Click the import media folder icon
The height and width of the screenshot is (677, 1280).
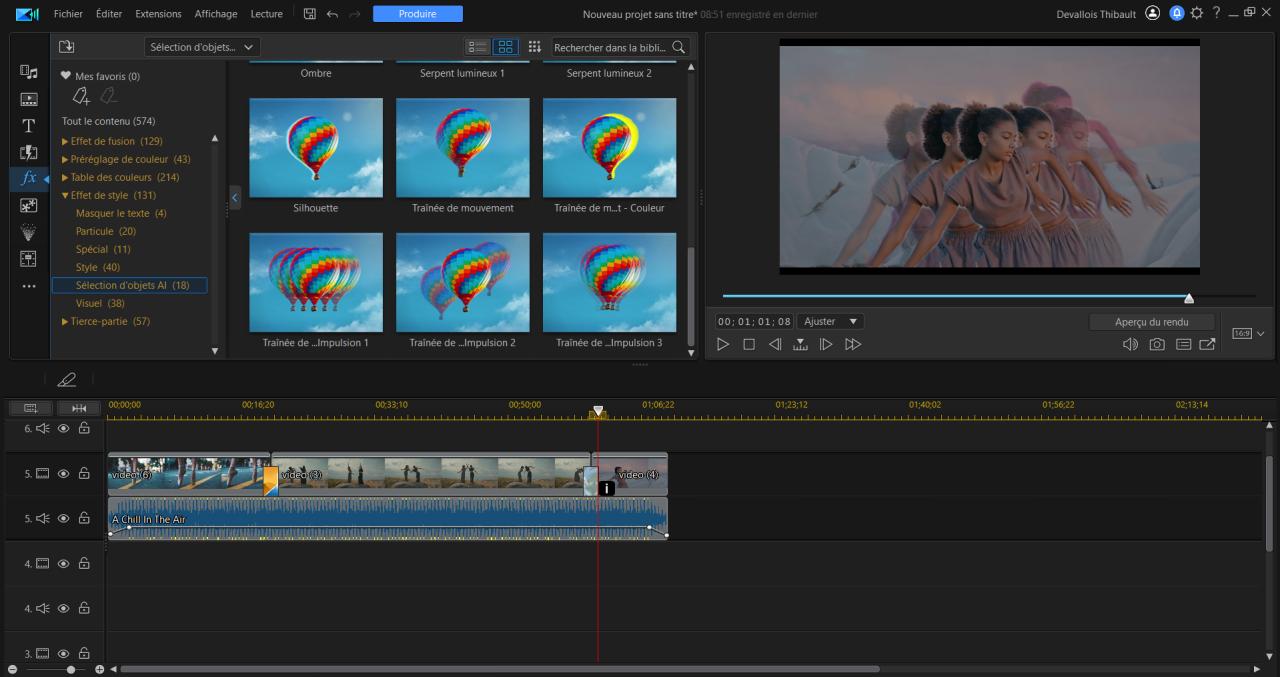click(x=67, y=47)
